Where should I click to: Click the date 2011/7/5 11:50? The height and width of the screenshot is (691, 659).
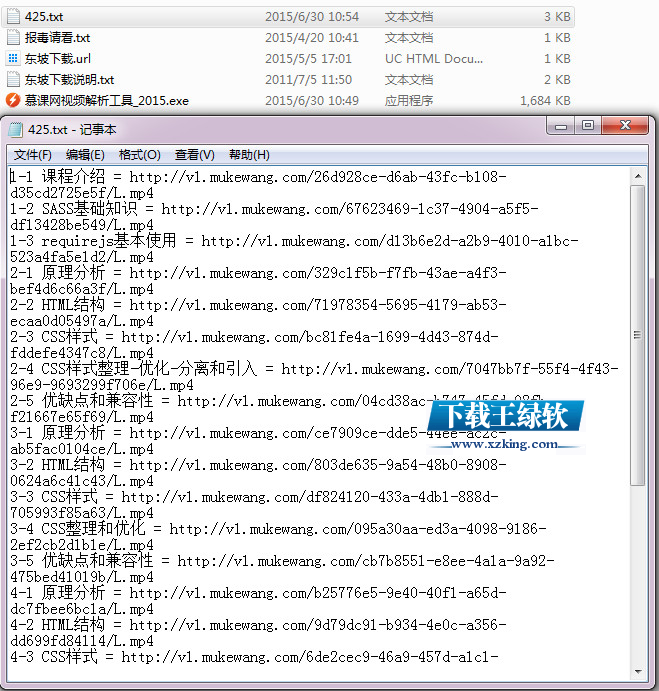[308, 80]
